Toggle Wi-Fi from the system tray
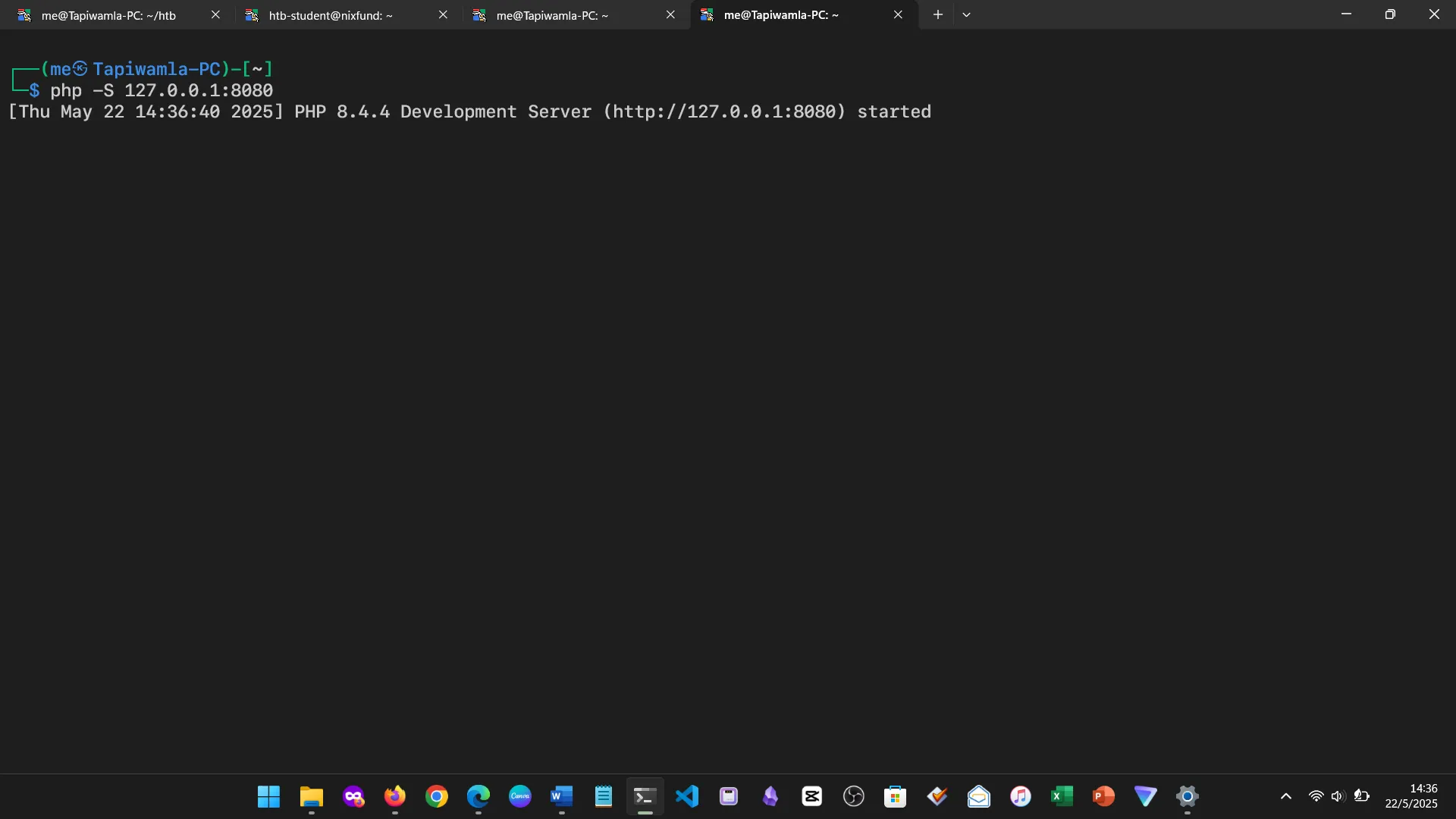Screen dimensions: 1456x819 coord(1316,796)
